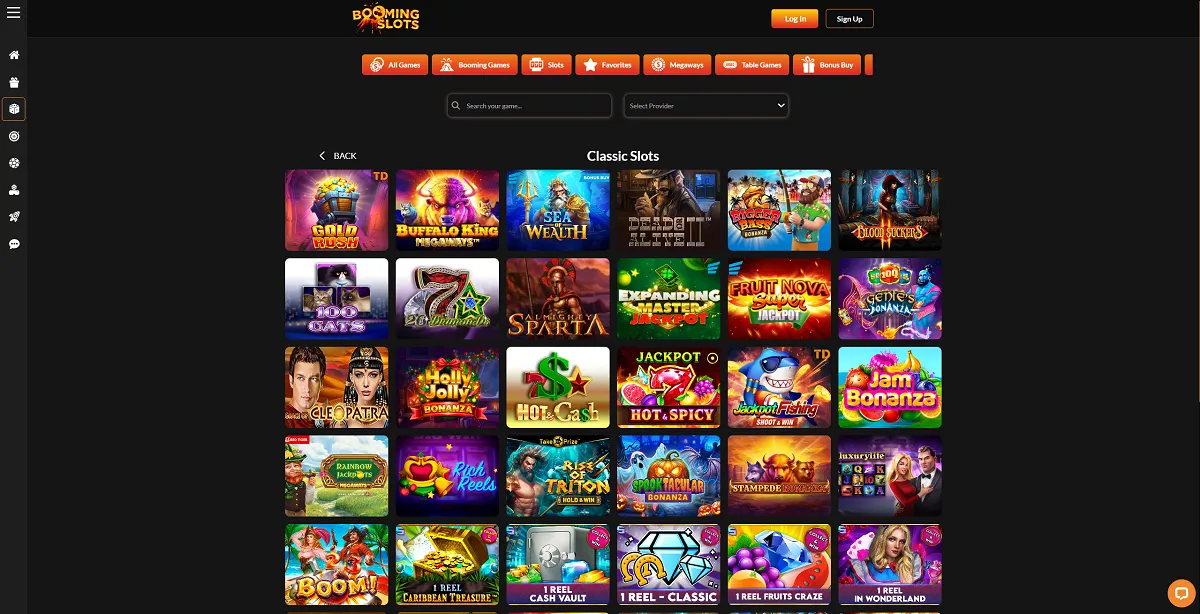
Task: Launch the Jam Bonanza game tile
Action: click(x=890, y=387)
